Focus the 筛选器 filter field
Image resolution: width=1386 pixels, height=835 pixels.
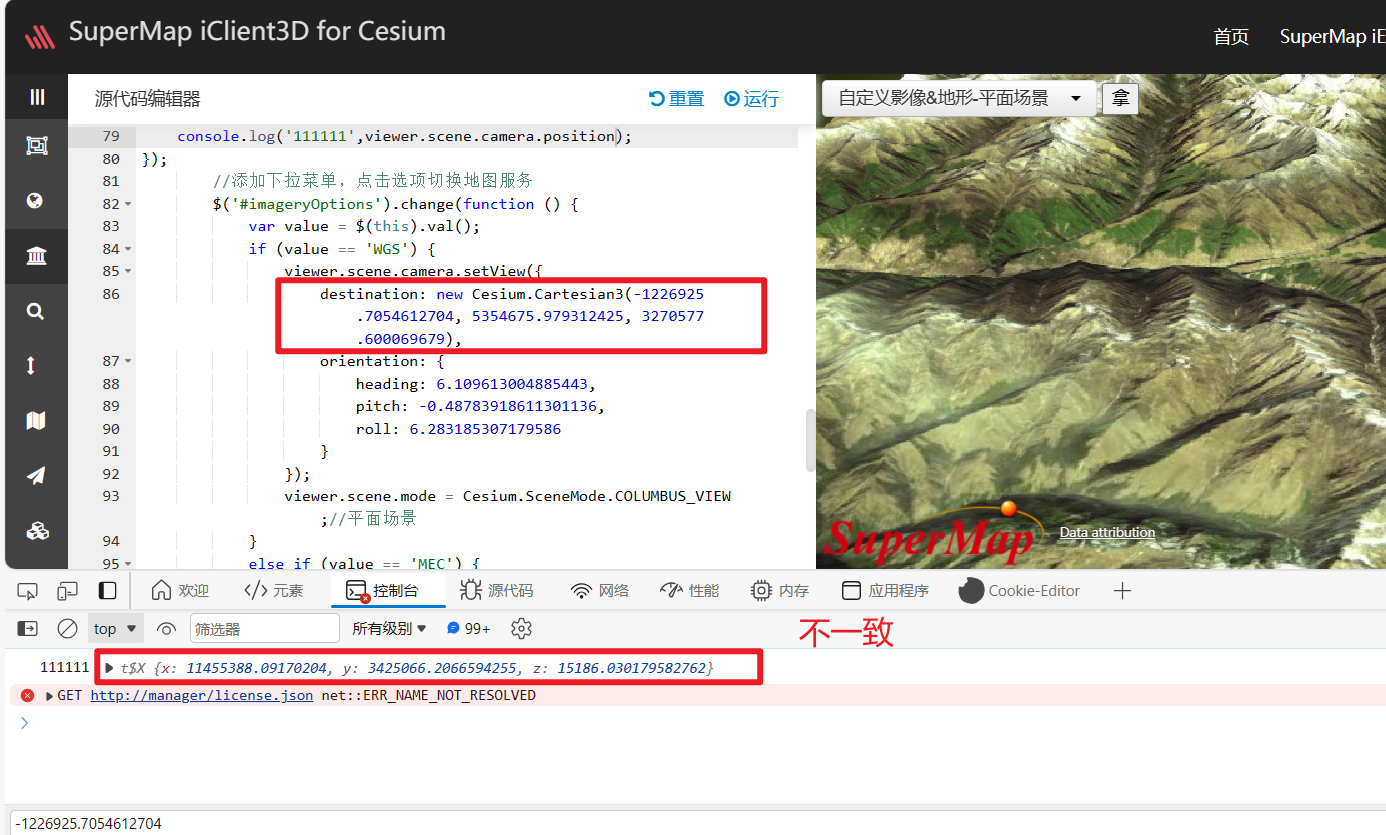tap(265, 628)
